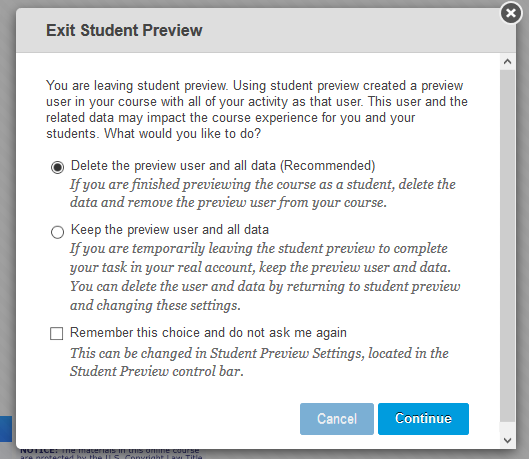This screenshot has width=529, height=459.
Task: Close the Exit Student Preview dialog
Action: coord(511,13)
